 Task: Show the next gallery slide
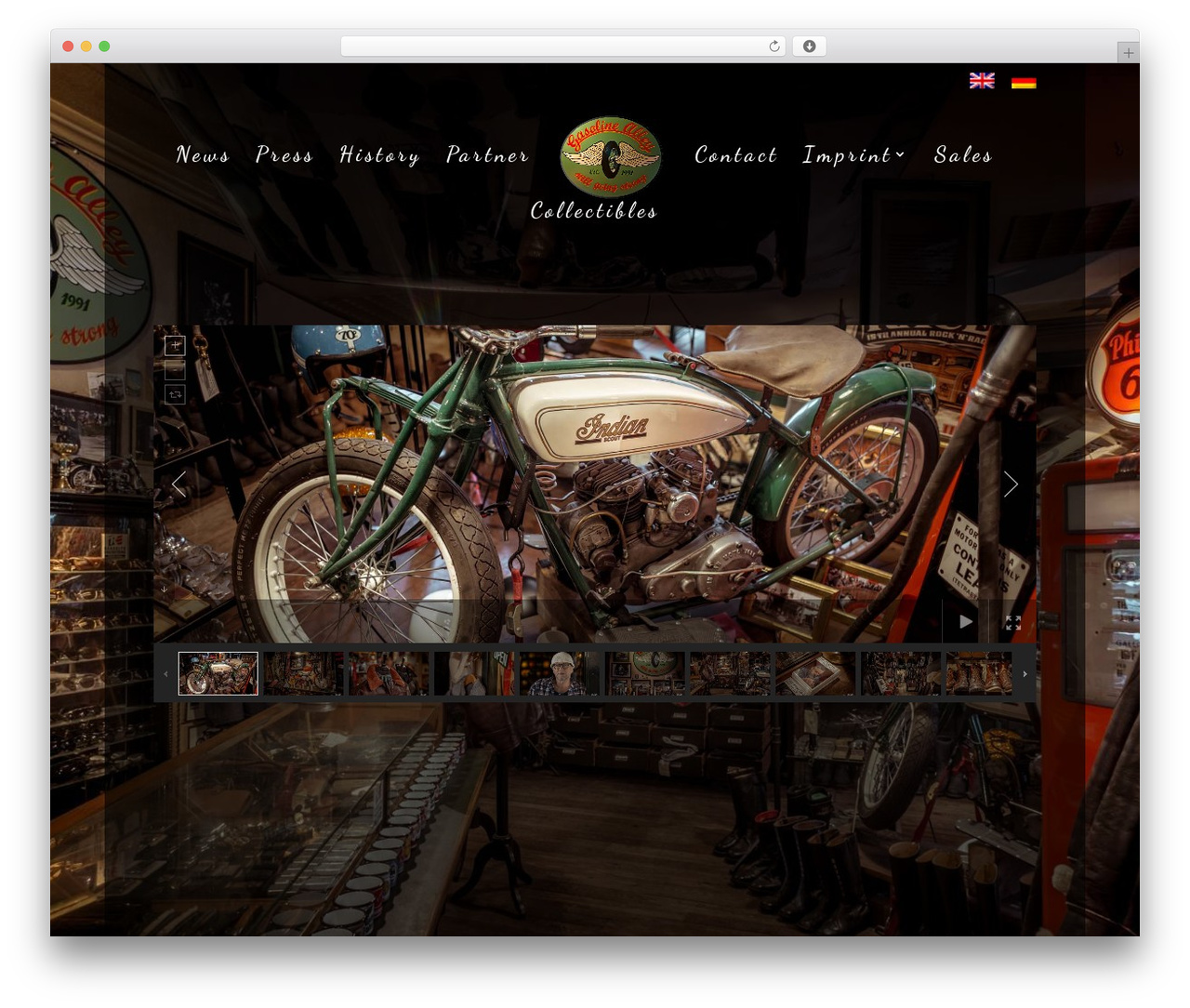tap(1011, 484)
